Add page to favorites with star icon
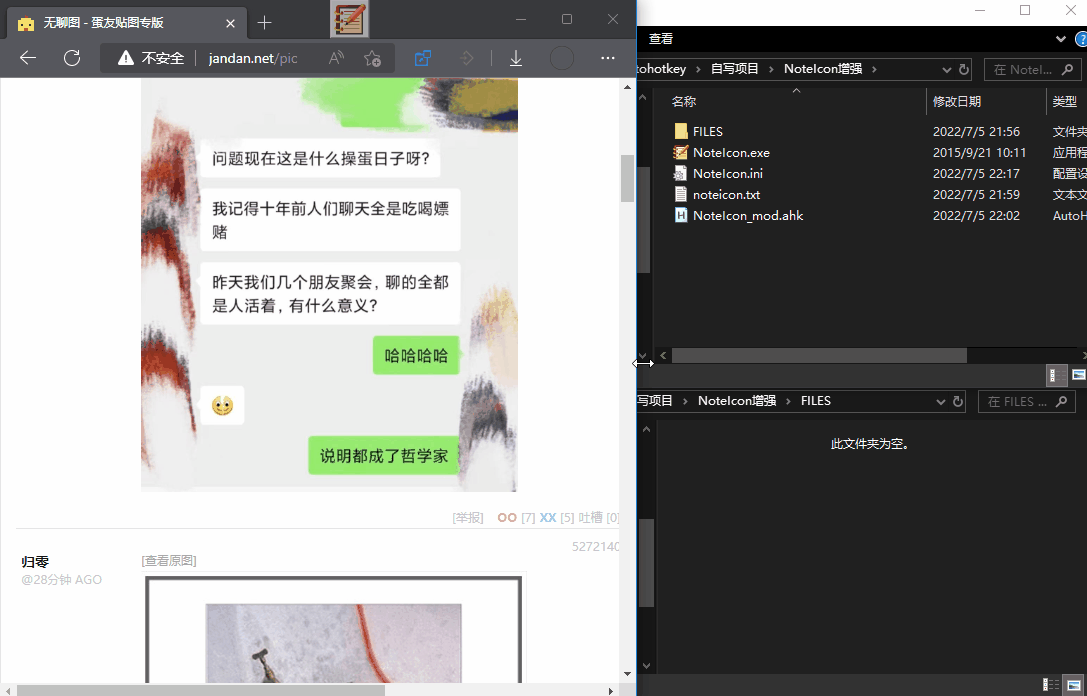Screen dimensions: 1087x696 point(372,58)
